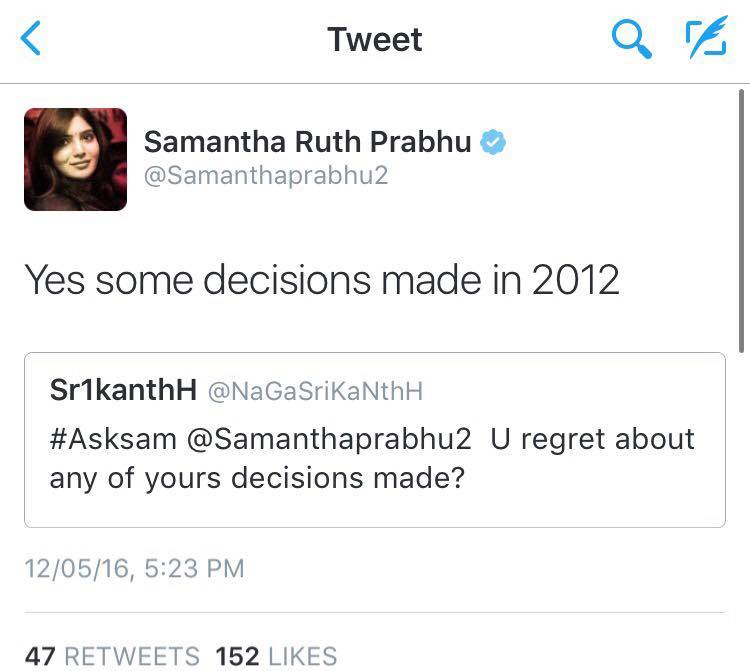The image size is (750, 671).
Task: Open Sr1kanthH's profile from the quoted tweet
Action: (x=123, y=391)
